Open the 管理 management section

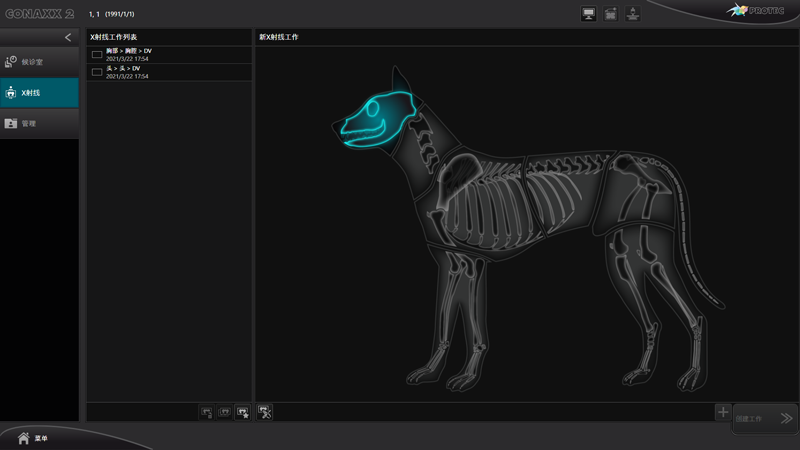coord(39,123)
